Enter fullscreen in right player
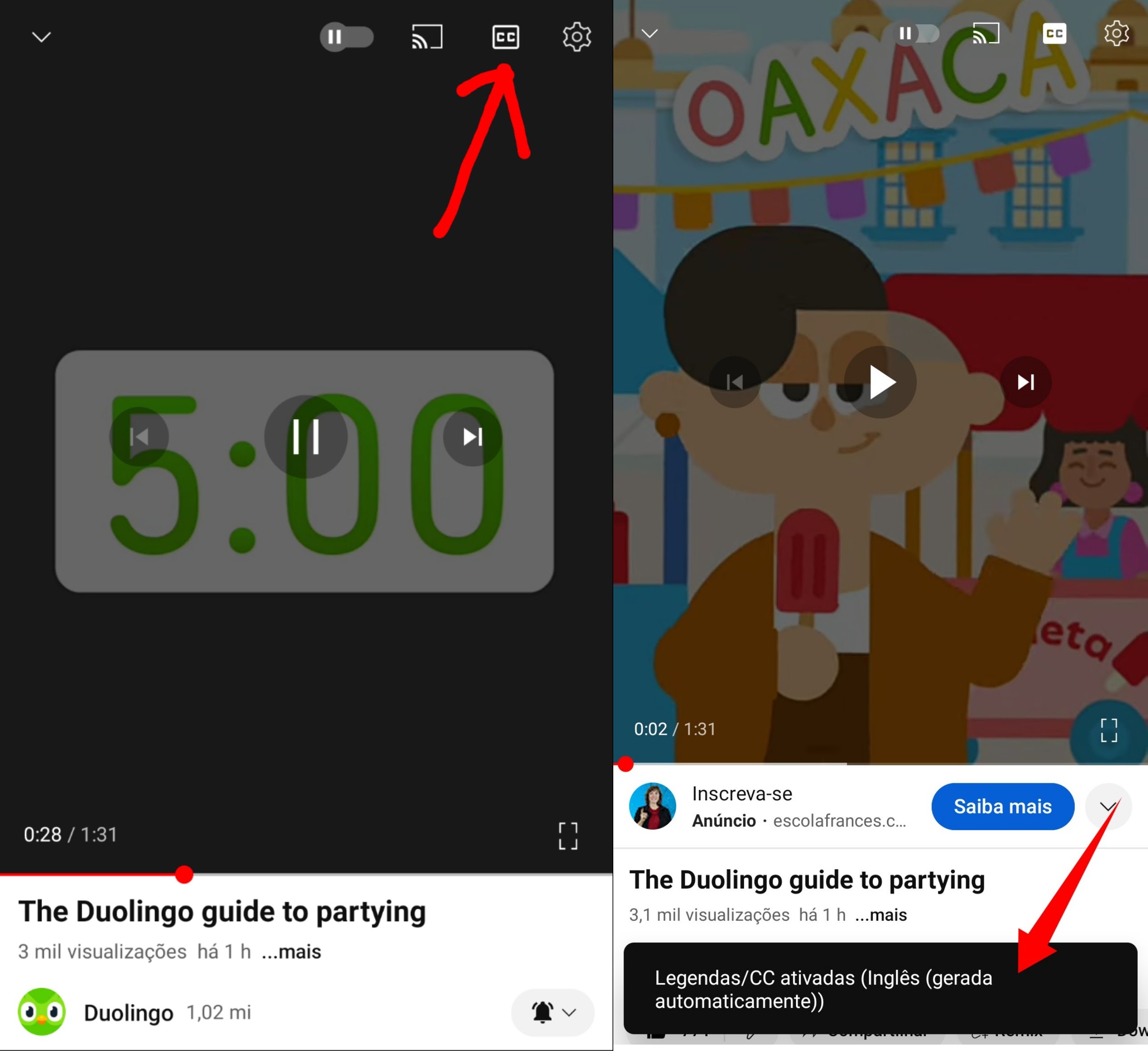1148x1051 pixels. 1108,730
